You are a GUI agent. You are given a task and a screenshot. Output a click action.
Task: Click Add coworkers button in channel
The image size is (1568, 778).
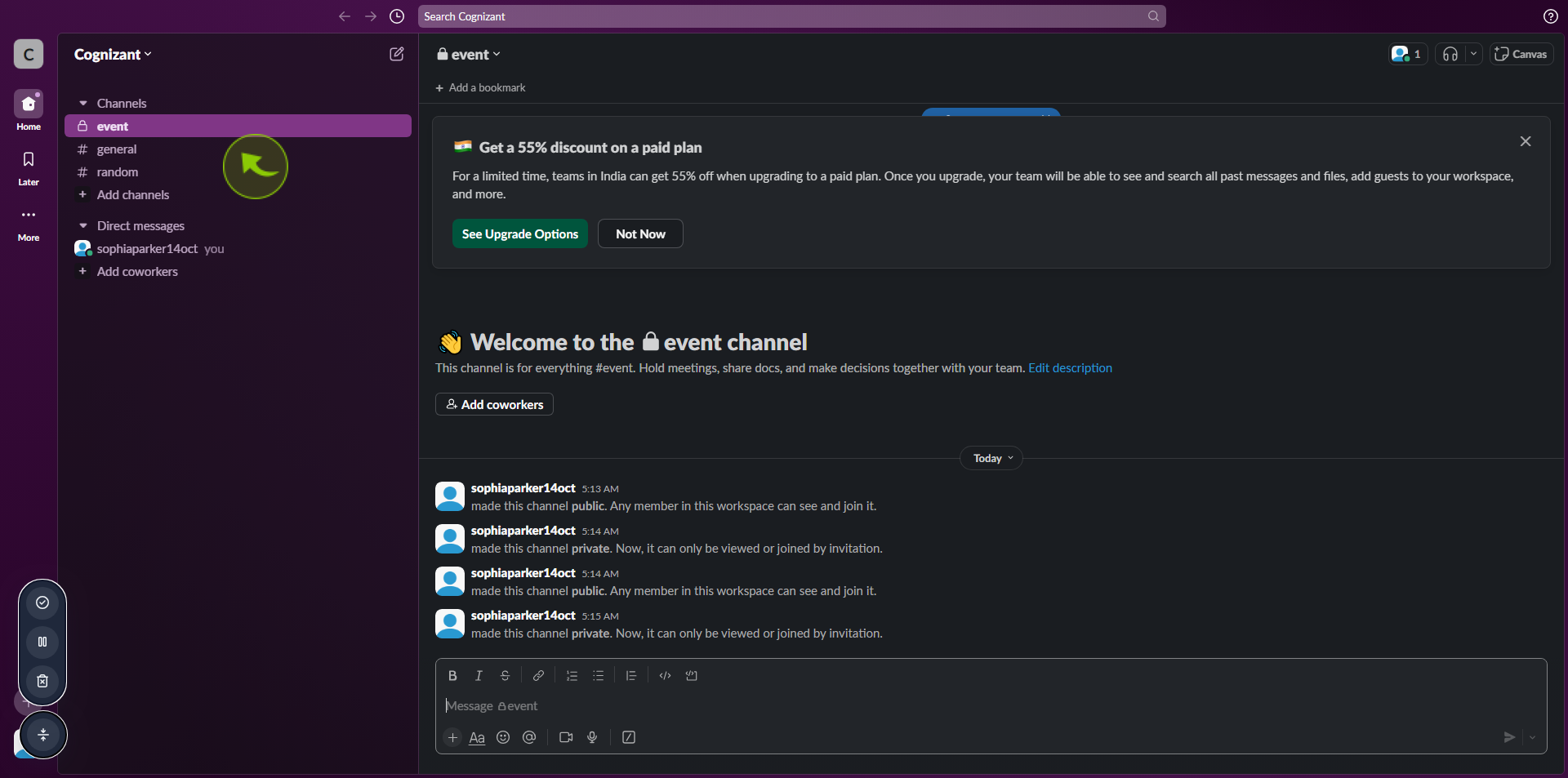pyautogui.click(x=494, y=405)
